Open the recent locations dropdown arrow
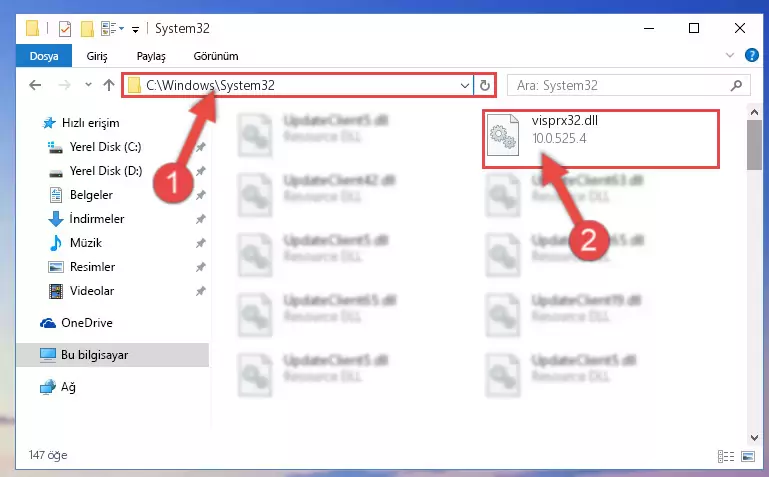769x477 pixels. coord(88,85)
